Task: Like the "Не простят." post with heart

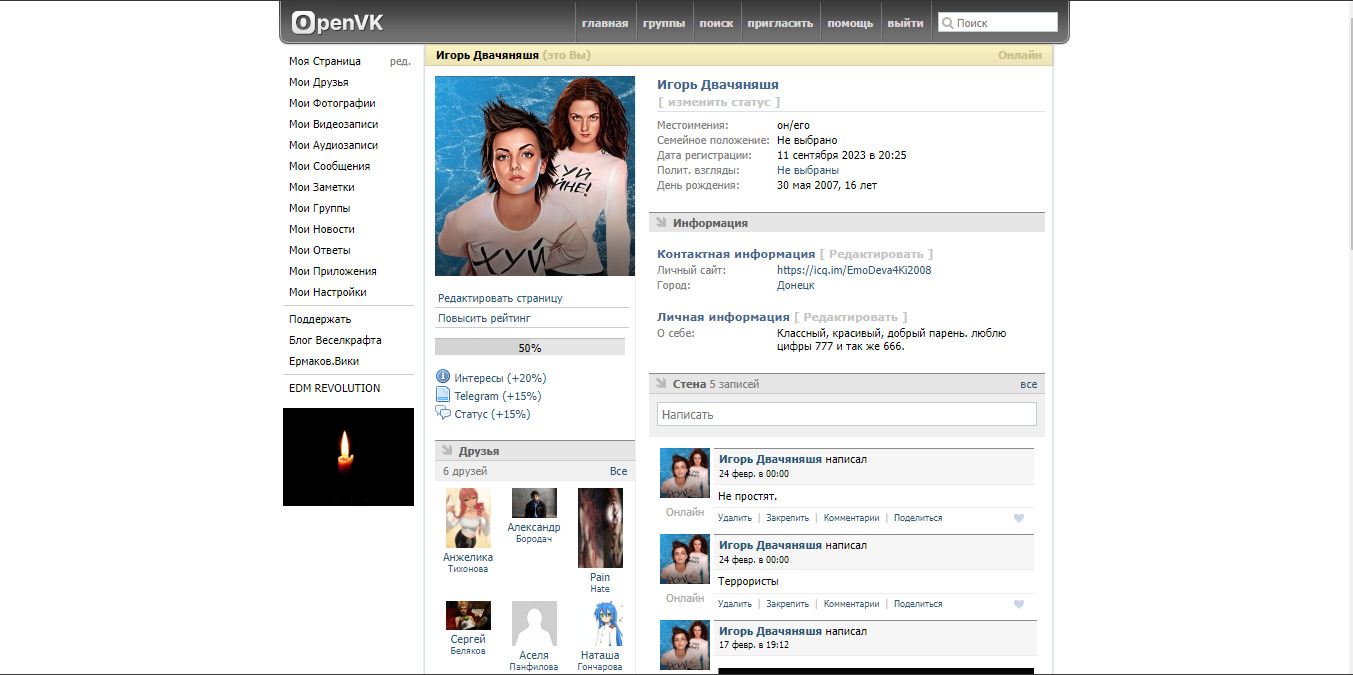Action: click(1019, 518)
